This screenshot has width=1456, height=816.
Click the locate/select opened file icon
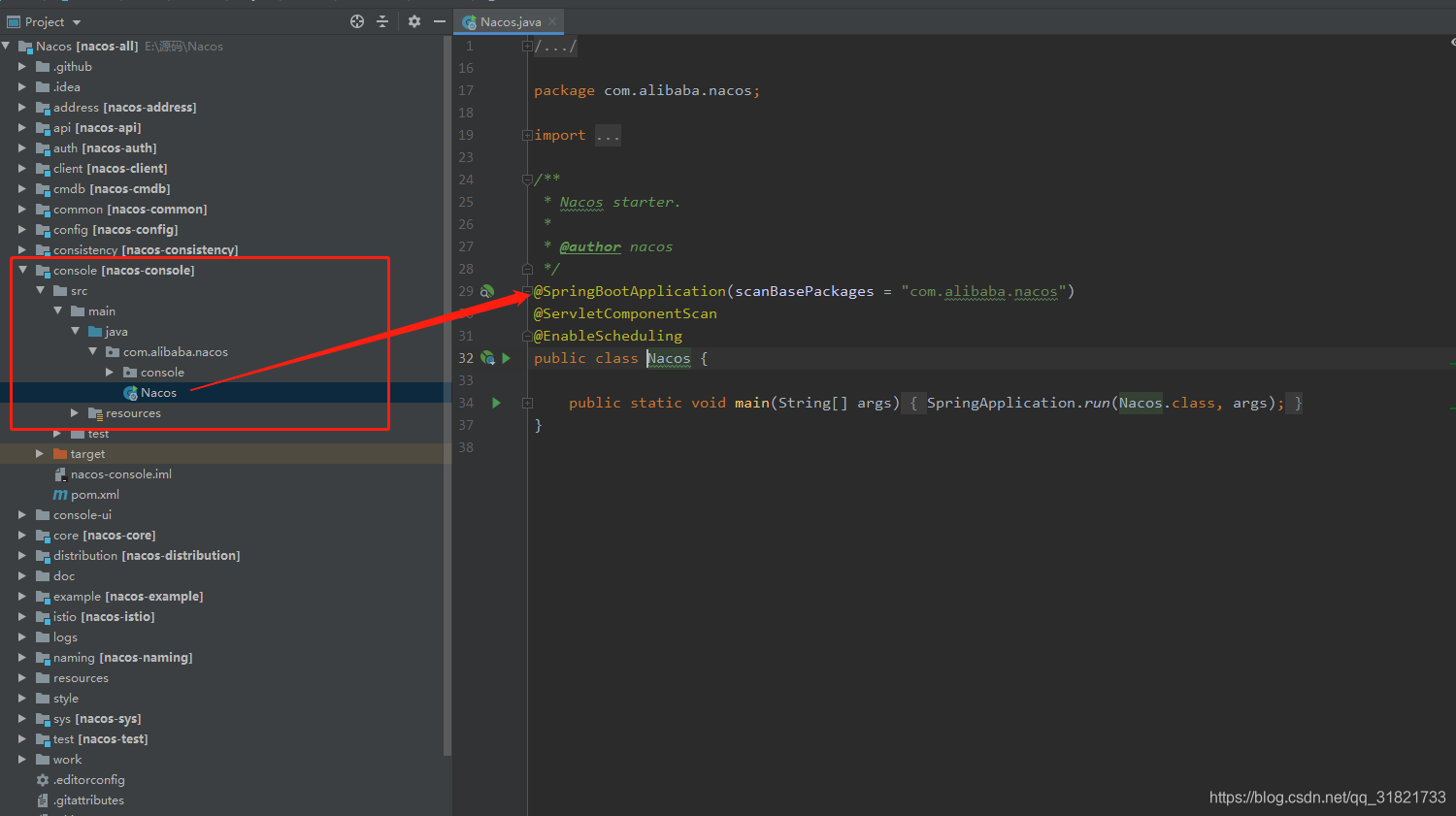tap(357, 21)
